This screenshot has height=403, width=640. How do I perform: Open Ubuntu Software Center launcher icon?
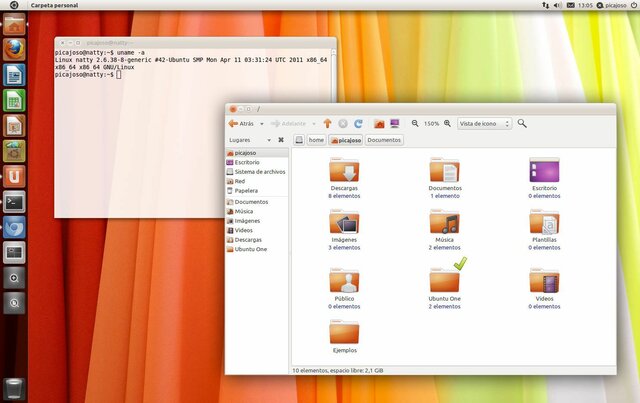(14, 151)
